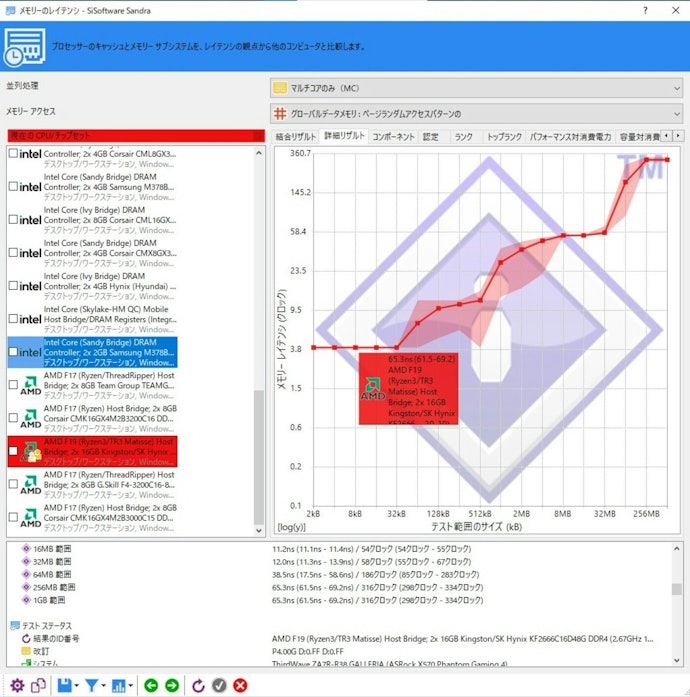Click the help question mark in title bar
Image resolution: width=690 pixels, height=697 pixels.
(x=645, y=10)
